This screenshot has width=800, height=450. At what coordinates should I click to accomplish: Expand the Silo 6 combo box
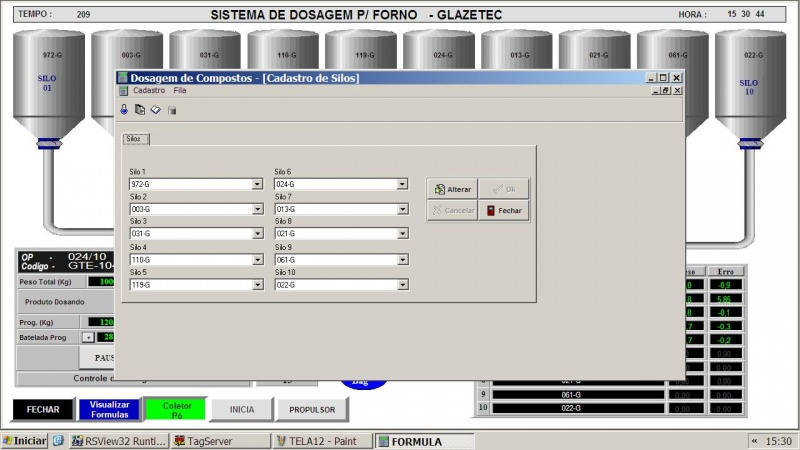tap(402, 184)
